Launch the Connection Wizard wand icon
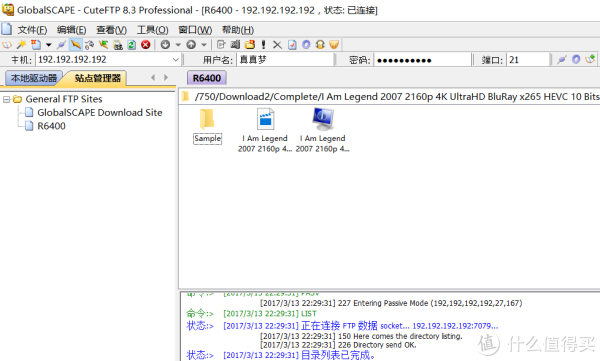The image size is (600, 361). [21, 45]
